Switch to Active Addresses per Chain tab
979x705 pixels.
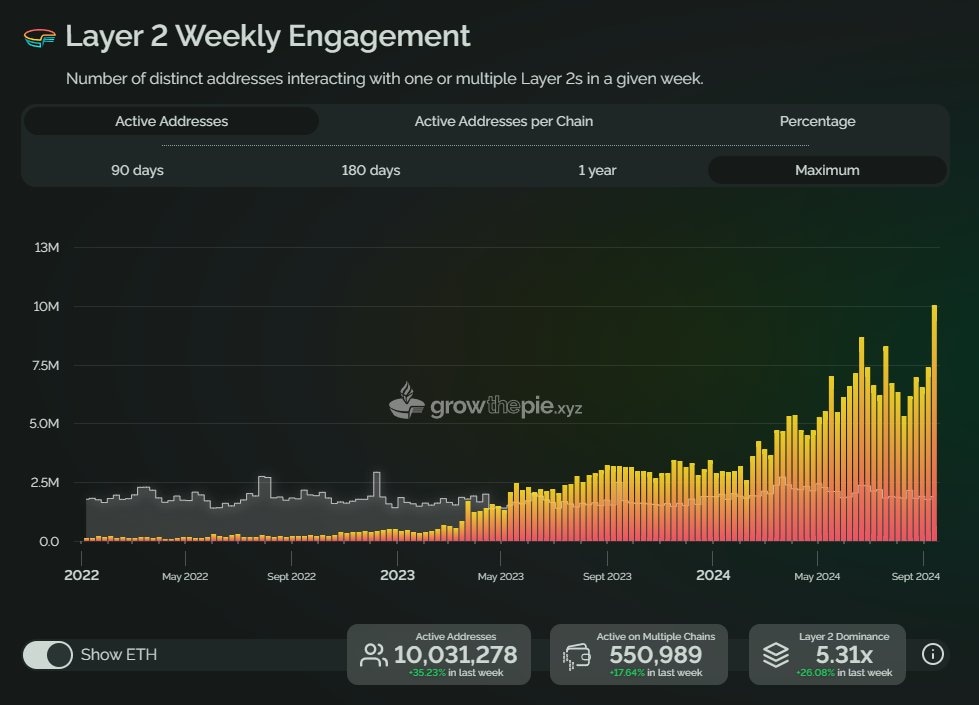click(504, 121)
